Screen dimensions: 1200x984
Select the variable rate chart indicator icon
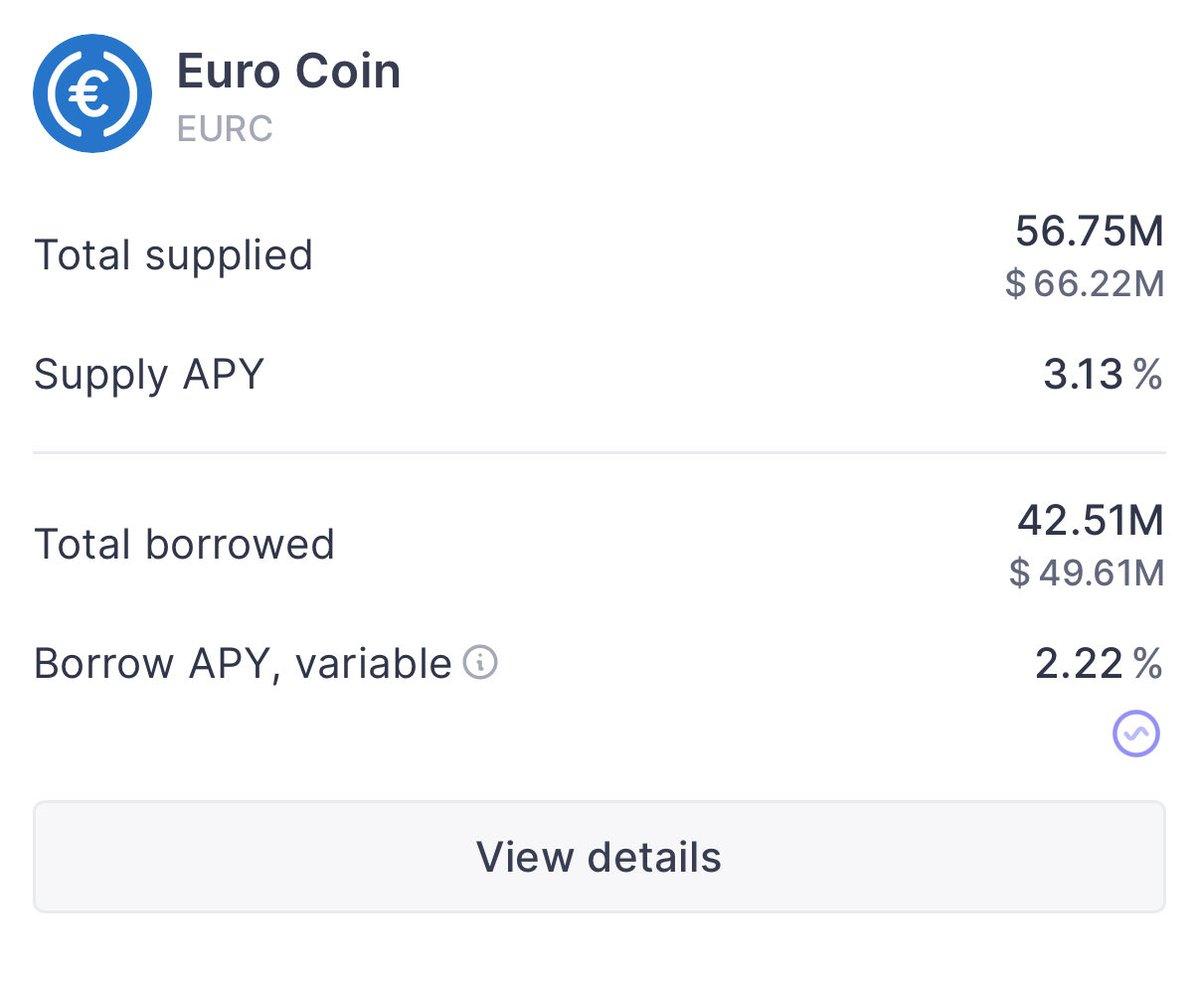coord(1135,735)
